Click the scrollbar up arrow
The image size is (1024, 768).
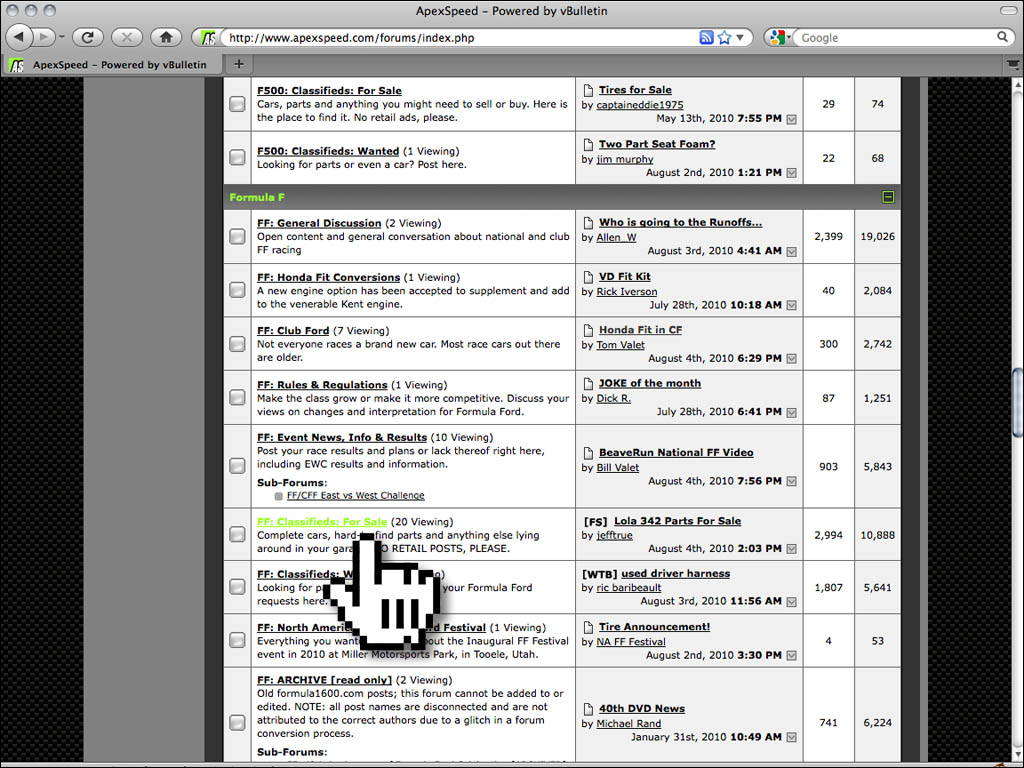click(x=1017, y=85)
